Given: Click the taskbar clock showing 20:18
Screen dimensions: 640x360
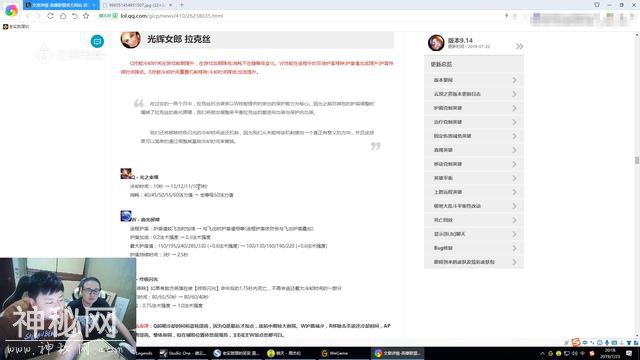Looking at the screenshot, I should coord(610,353).
